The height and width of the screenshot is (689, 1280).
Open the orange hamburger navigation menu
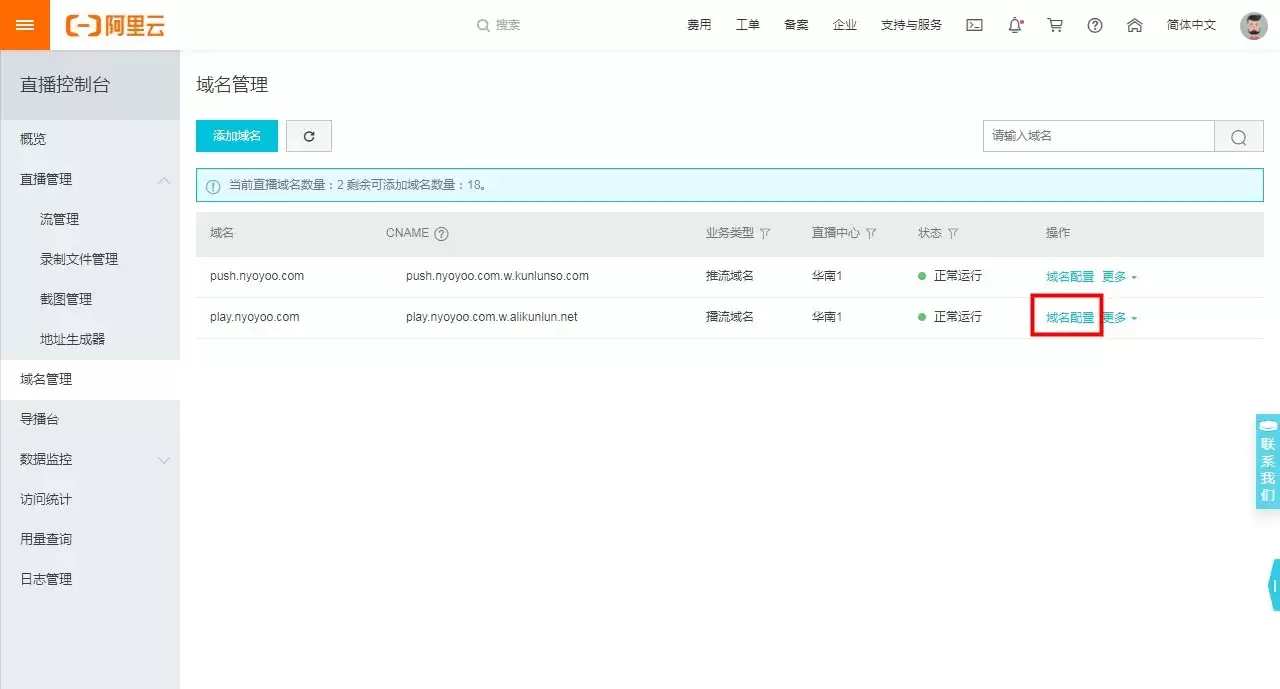pos(25,25)
